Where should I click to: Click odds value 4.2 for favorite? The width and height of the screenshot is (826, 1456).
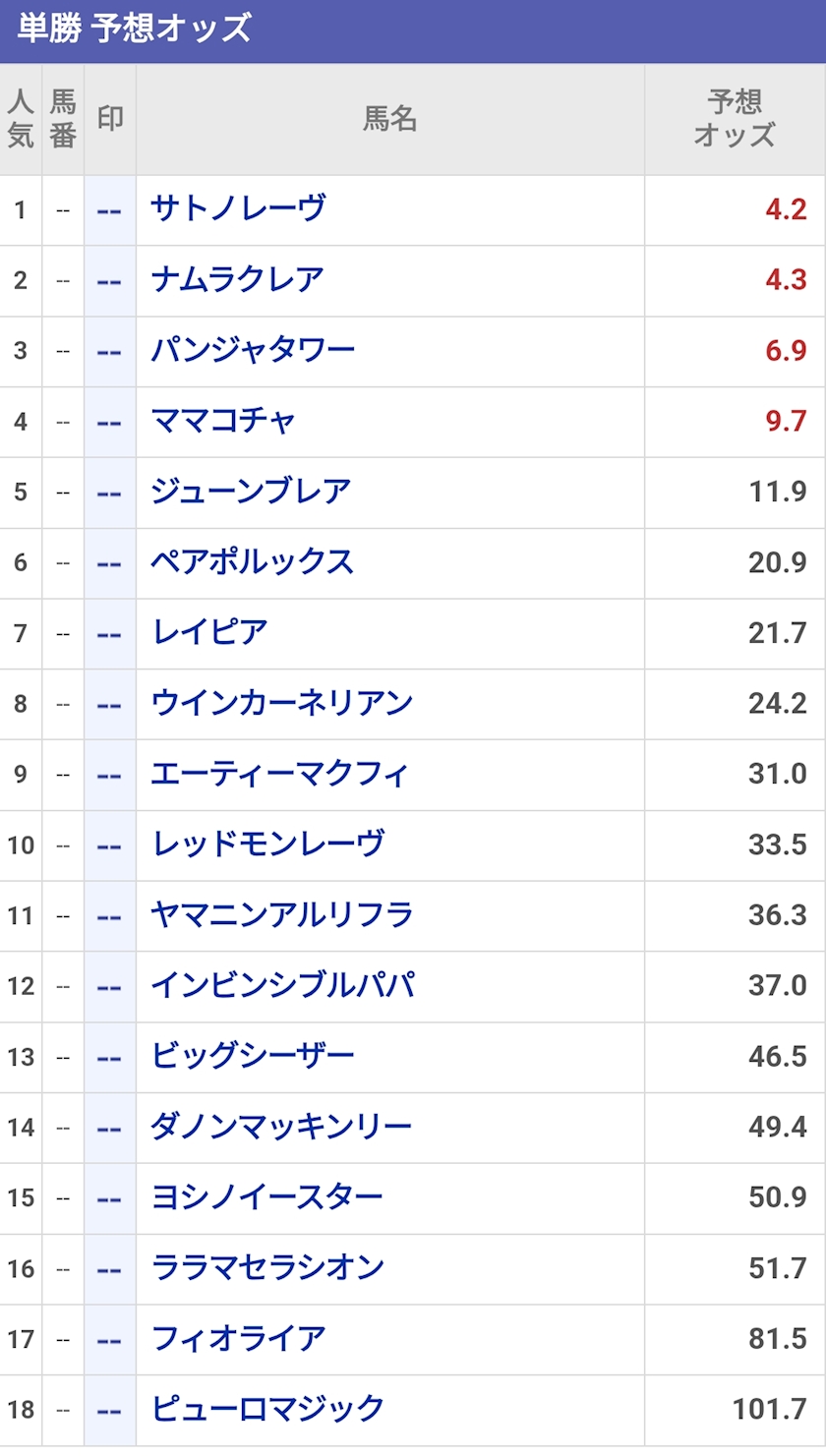coord(786,209)
